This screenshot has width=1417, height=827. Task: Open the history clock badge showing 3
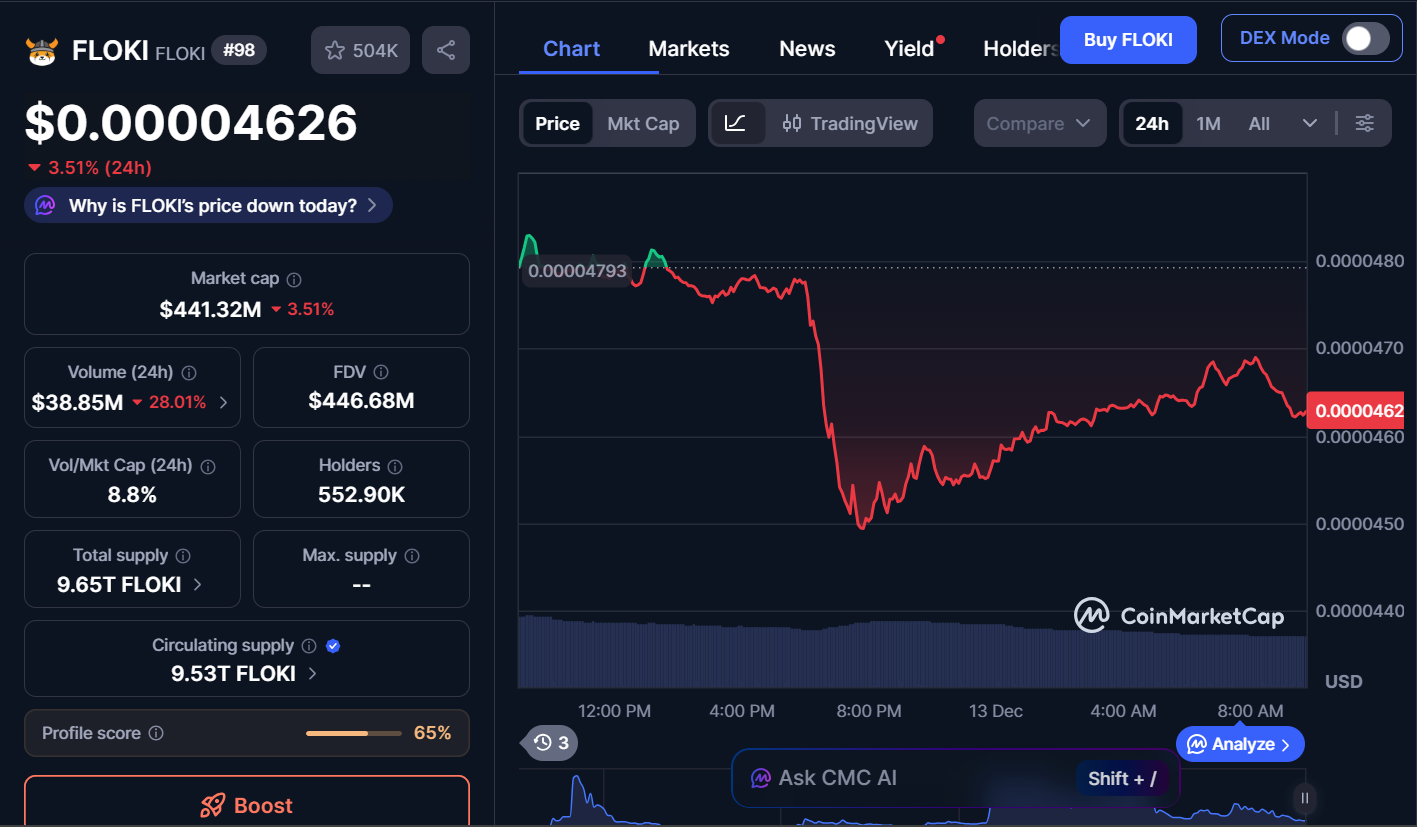click(x=551, y=743)
